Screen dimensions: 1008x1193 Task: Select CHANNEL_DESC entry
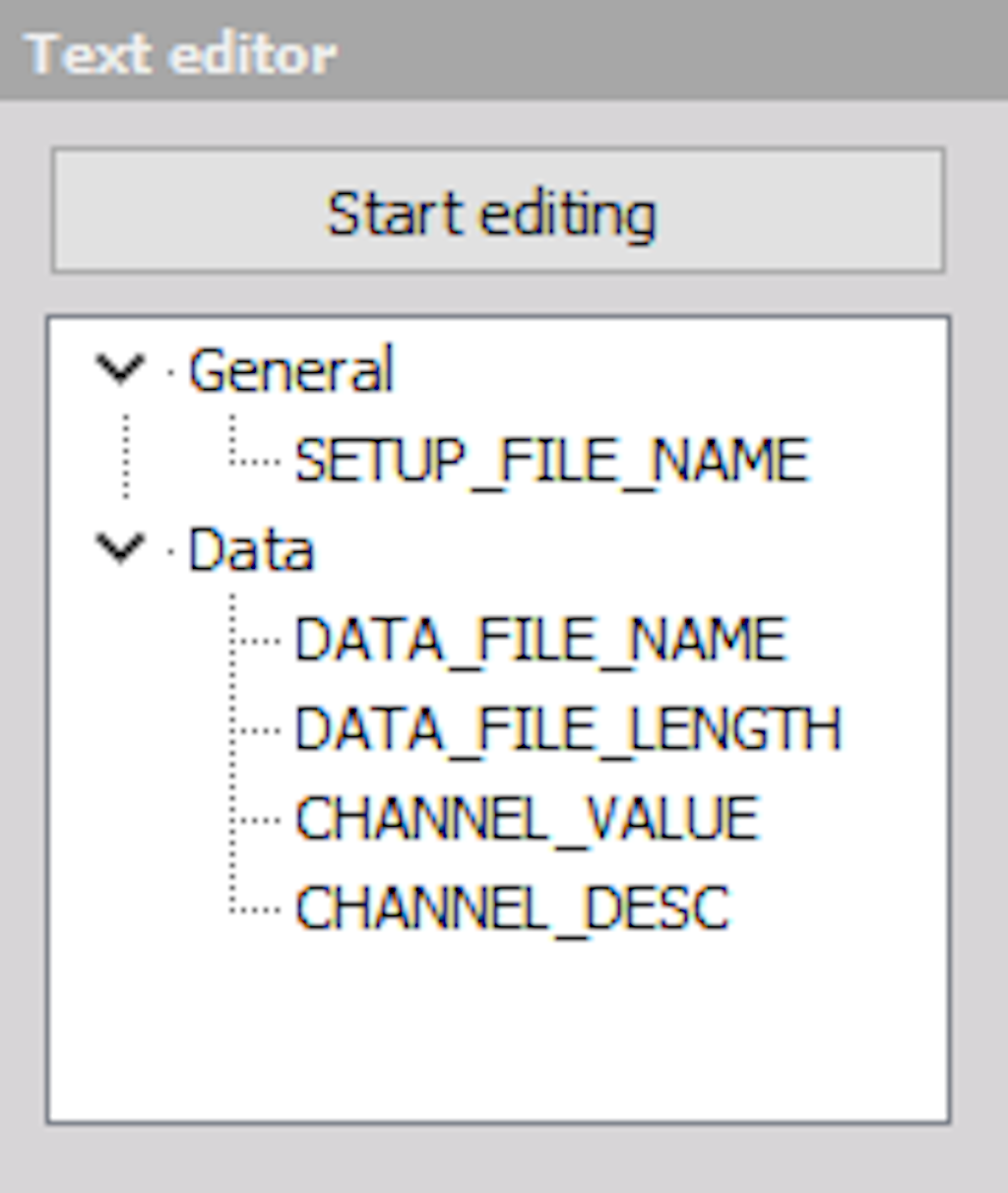(512, 909)
